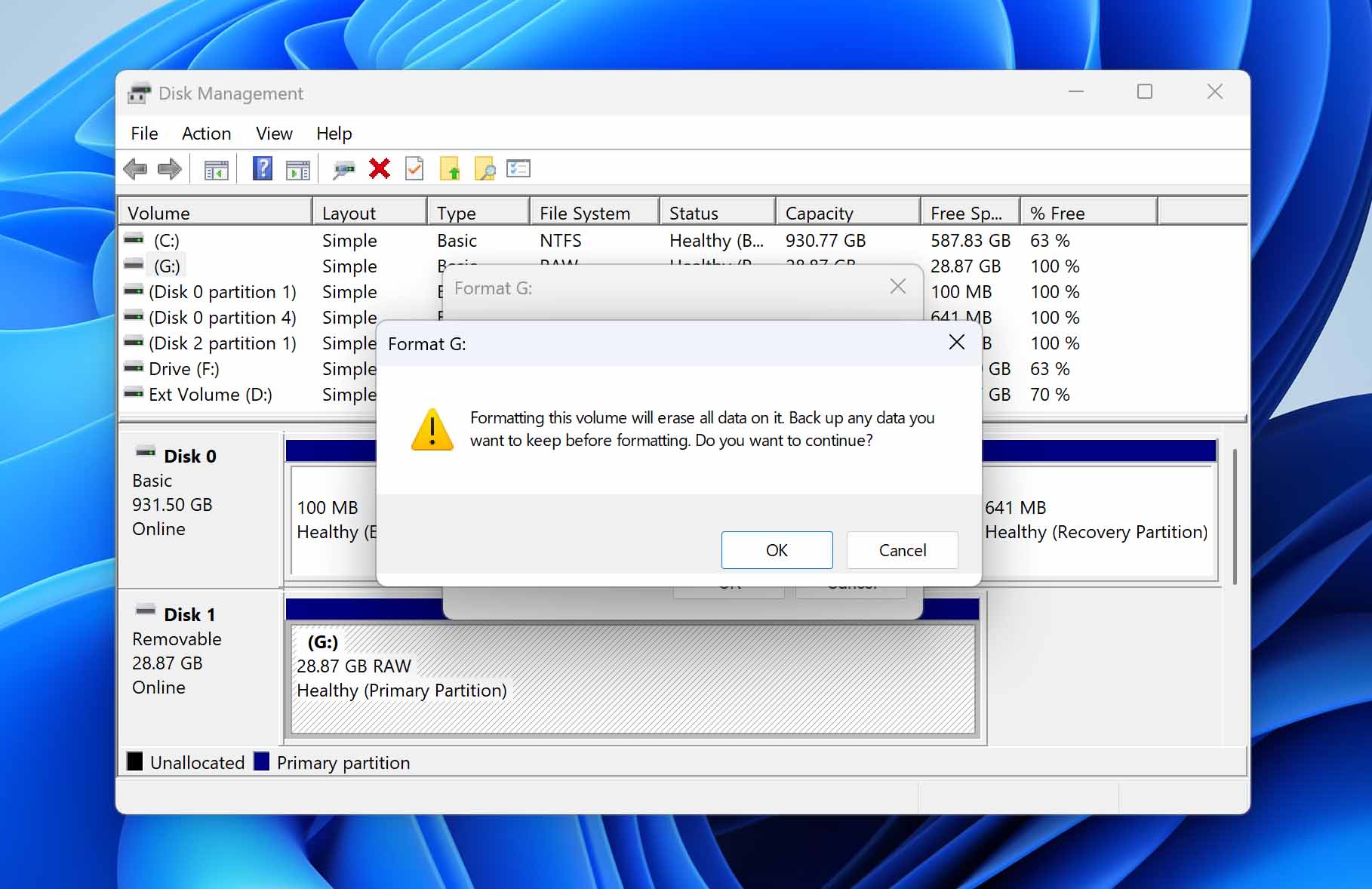The width and height of the screenshot is (1372, 889).
Task: Click the yellow warning triangle icon
Action: point(432,429)
